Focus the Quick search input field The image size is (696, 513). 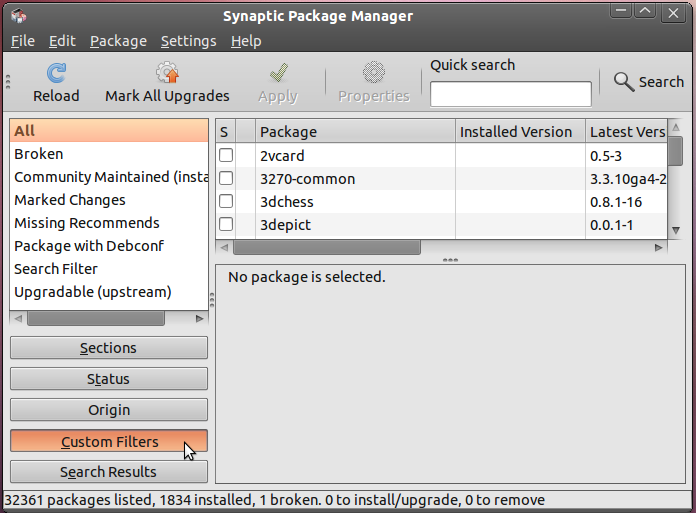click(510, 94)
